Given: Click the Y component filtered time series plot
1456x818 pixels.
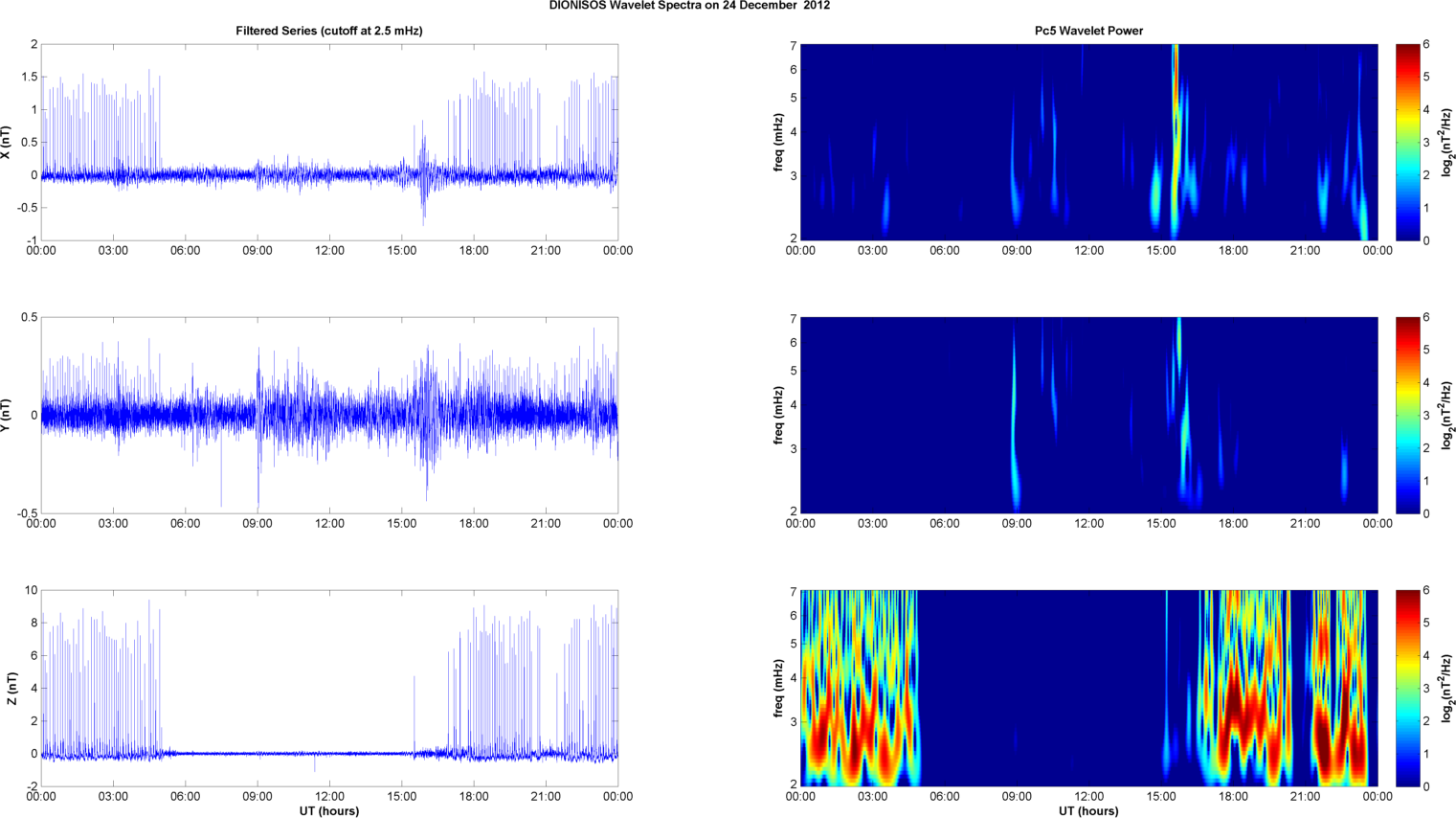Looking at the screenshot, I should pos(329,416).
